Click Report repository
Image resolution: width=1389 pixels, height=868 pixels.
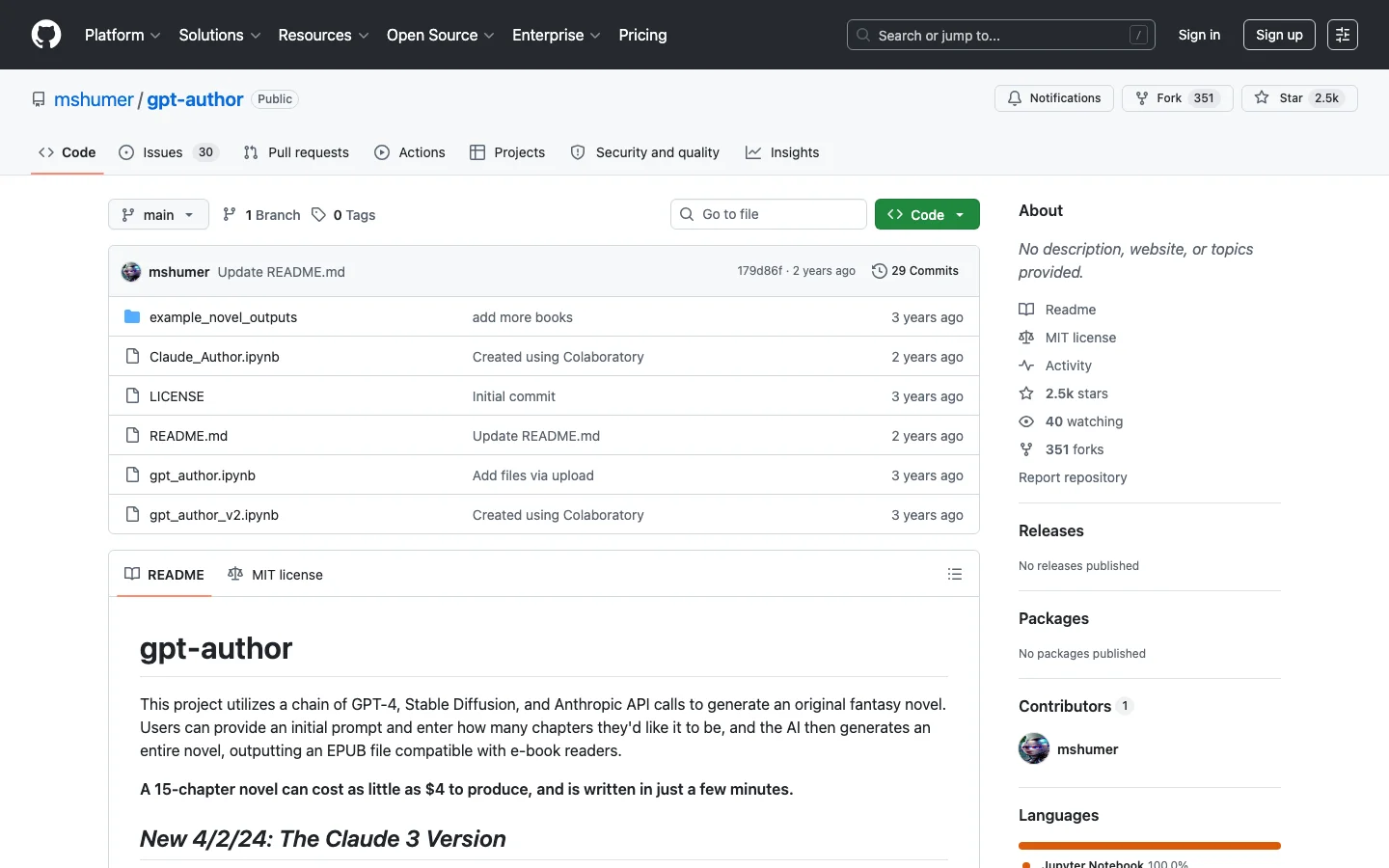tap(1073, 477)
